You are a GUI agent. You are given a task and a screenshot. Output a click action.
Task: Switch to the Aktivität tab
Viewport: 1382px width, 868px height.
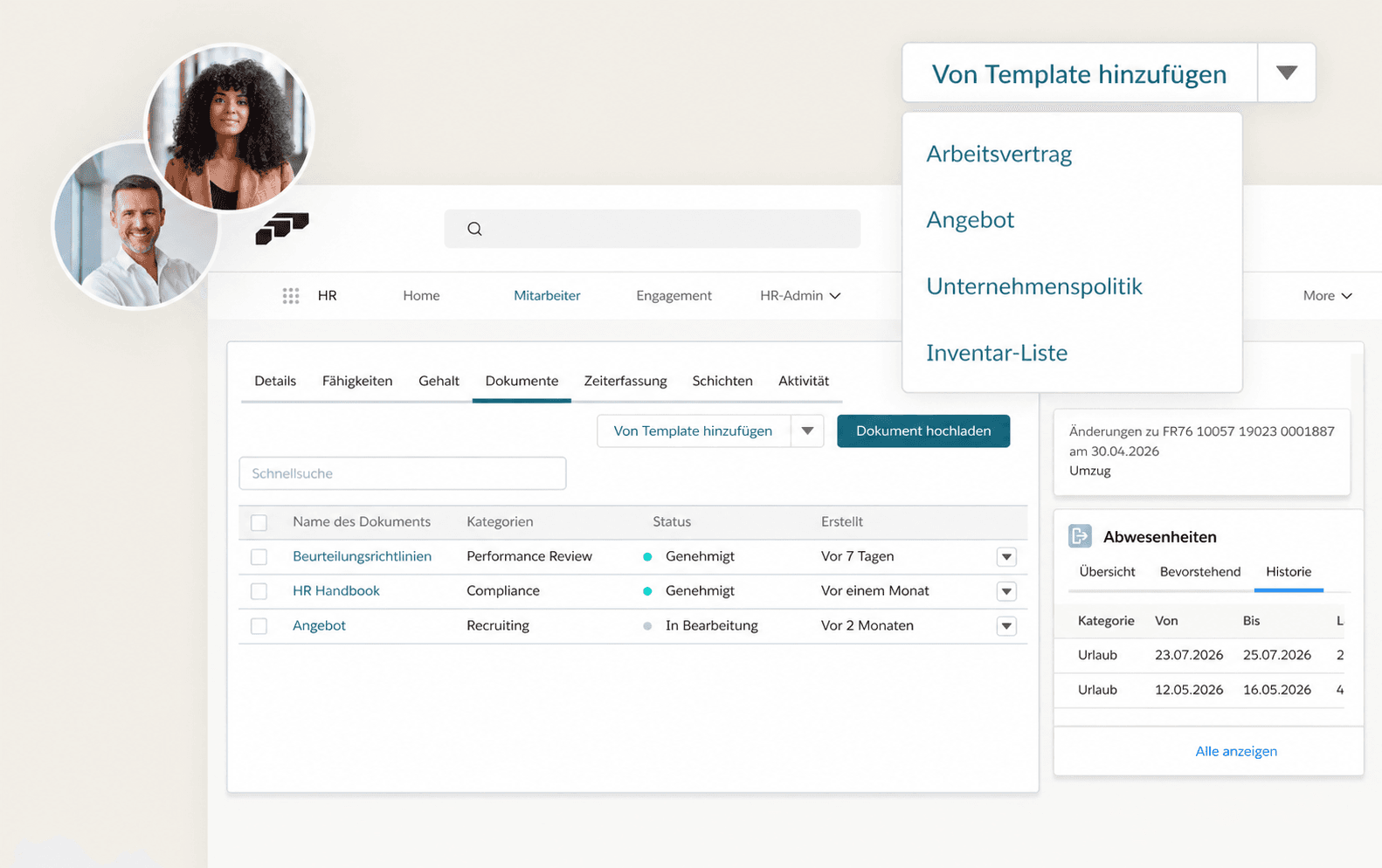(804, 381)
